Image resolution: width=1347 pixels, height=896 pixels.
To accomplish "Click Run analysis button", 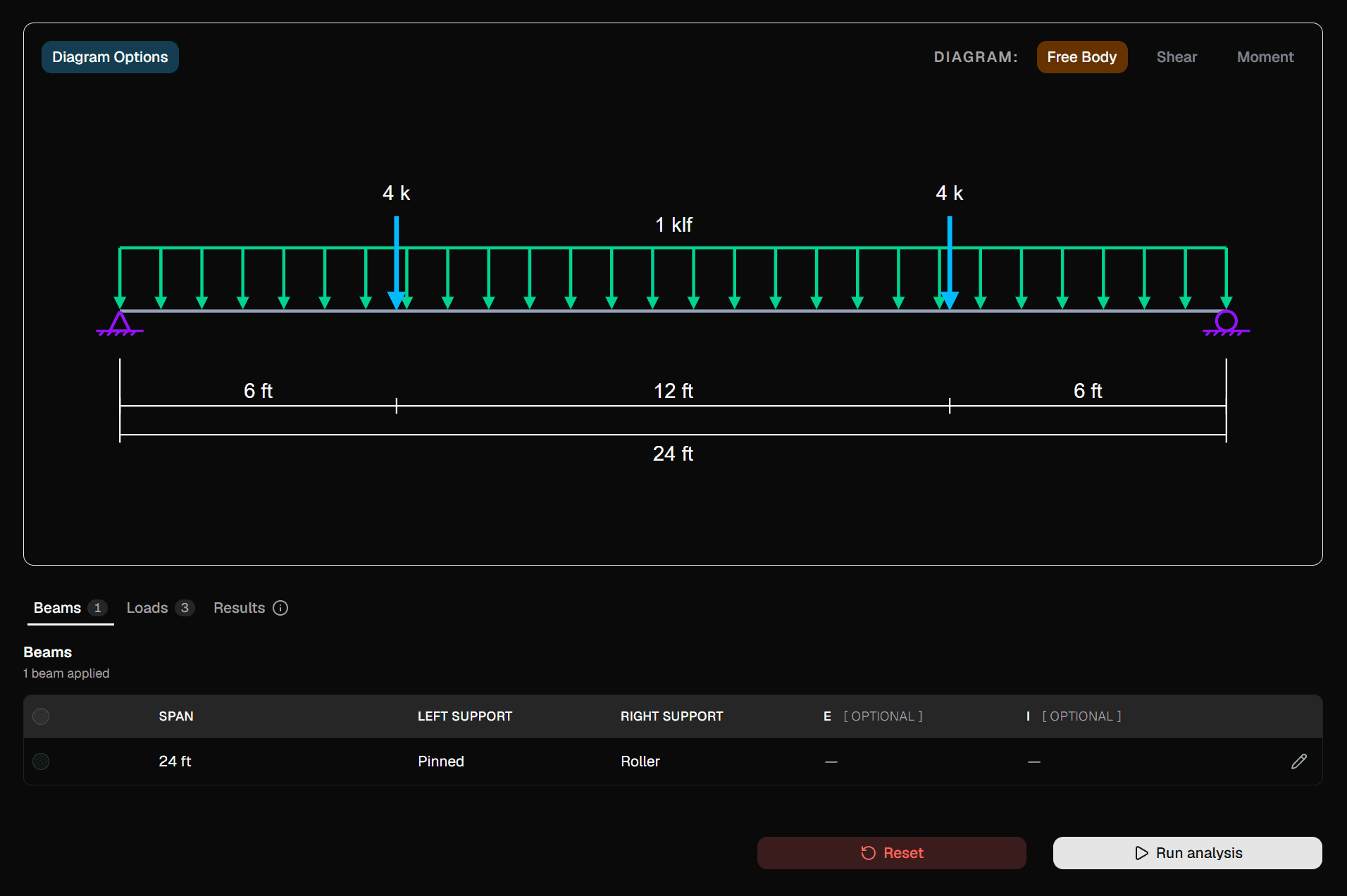I will [x=1187, y=853].
